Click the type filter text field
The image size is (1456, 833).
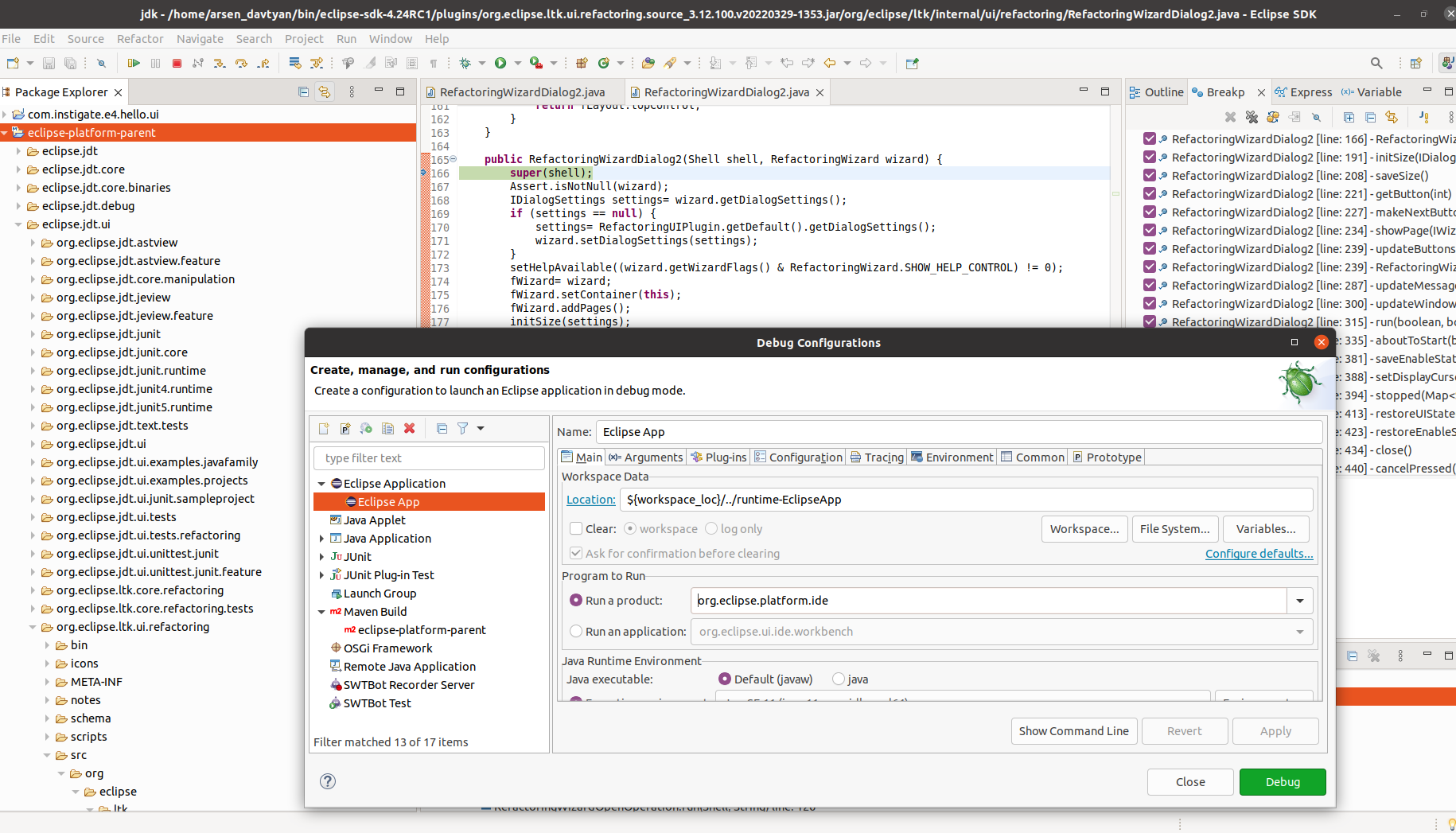click(x=430, y=458)
